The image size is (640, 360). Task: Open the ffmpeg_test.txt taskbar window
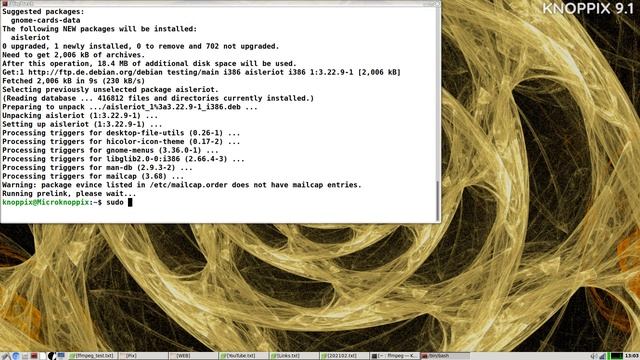(92, 356)
